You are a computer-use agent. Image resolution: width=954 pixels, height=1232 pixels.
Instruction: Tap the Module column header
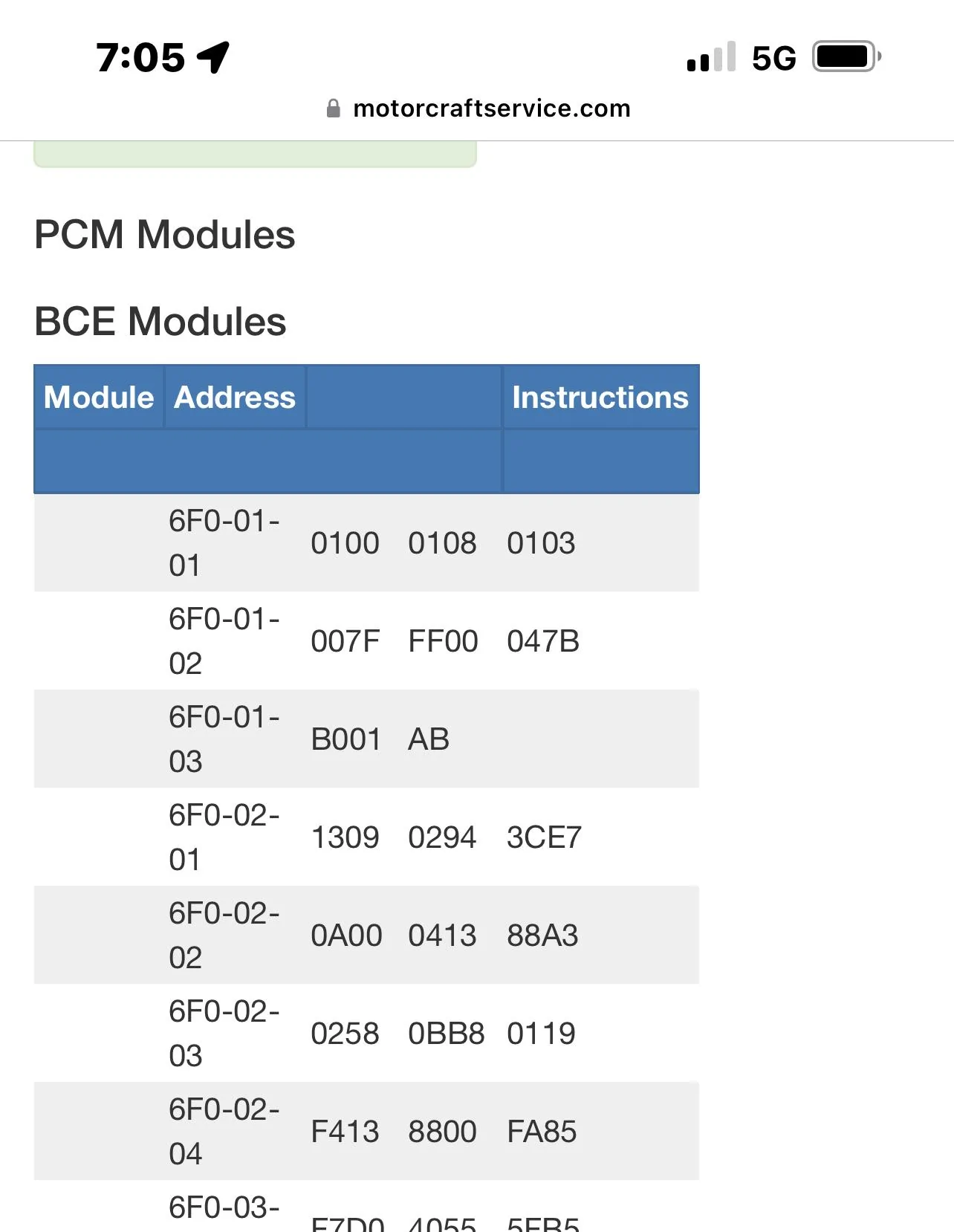coord(99,398)
